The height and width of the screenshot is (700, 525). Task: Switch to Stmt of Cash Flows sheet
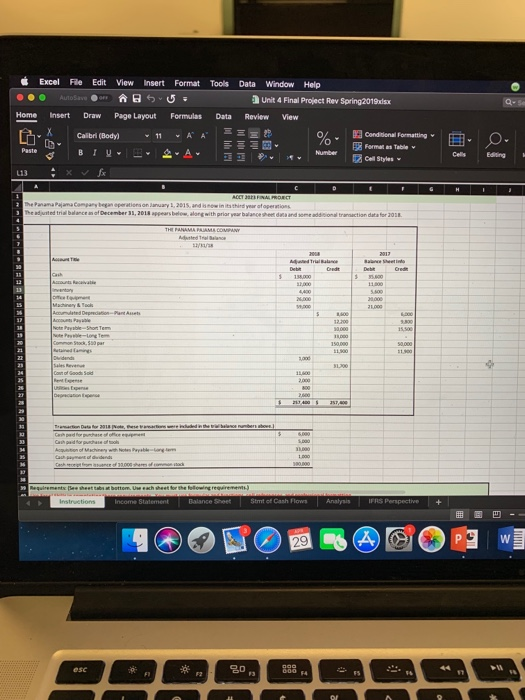pos(279,501)
